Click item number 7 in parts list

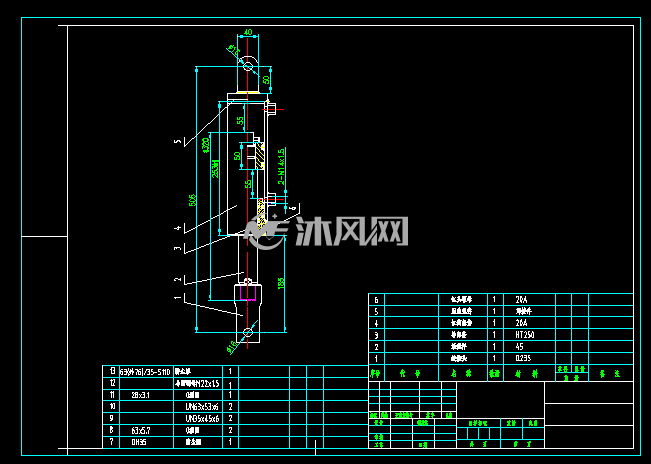[111, 442]
